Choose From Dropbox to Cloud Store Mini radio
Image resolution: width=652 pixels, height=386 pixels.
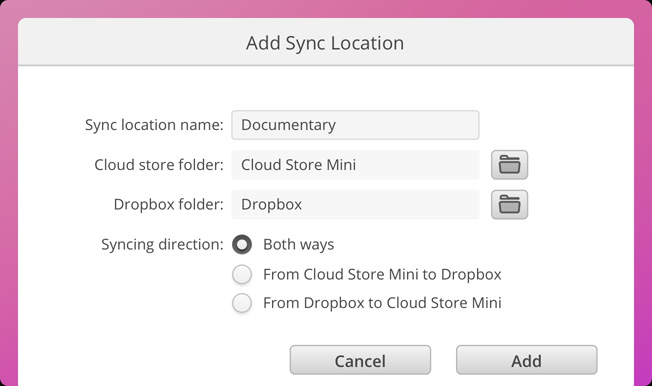click(x=242, y=303)
